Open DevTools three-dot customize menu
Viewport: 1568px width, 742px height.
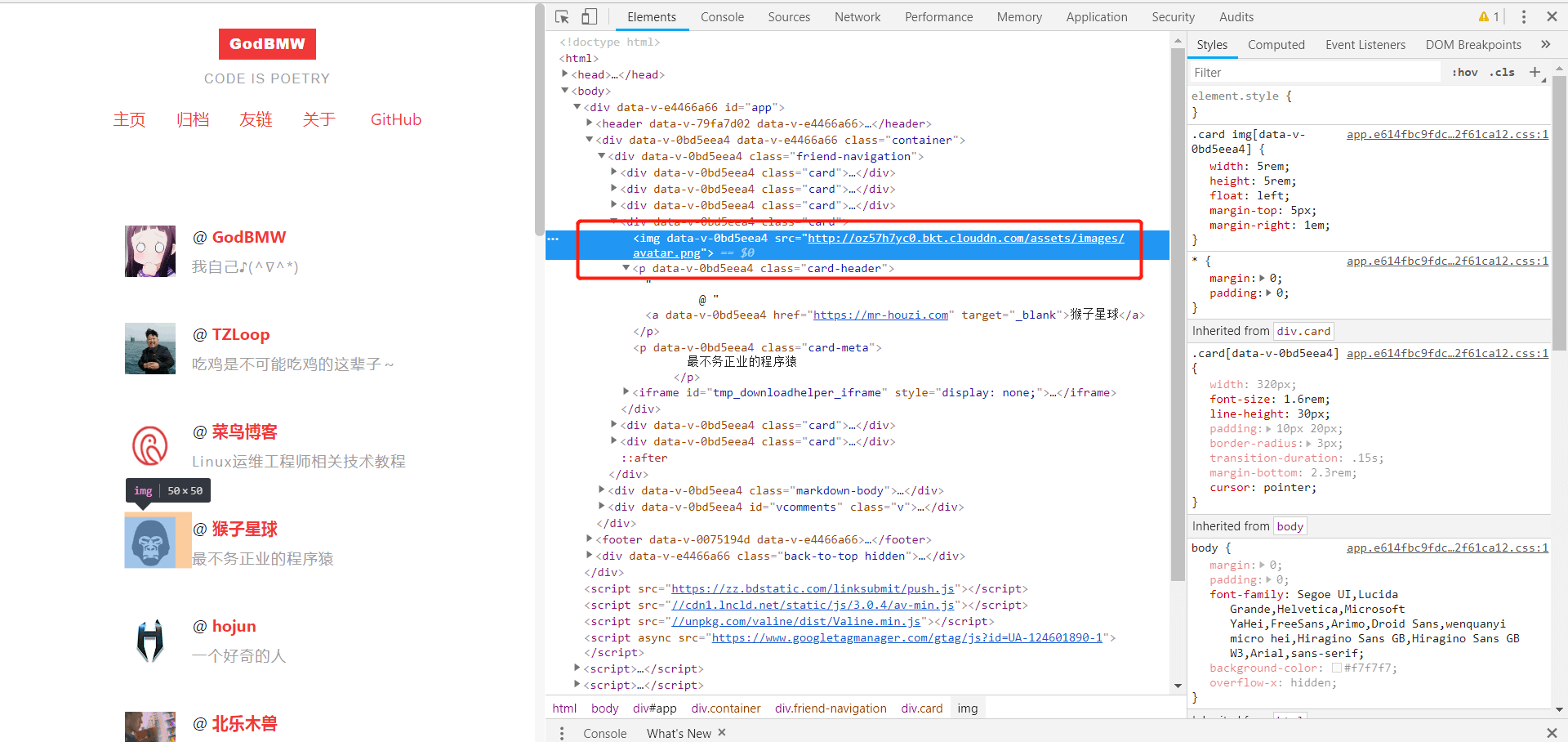click(1523, 16)
